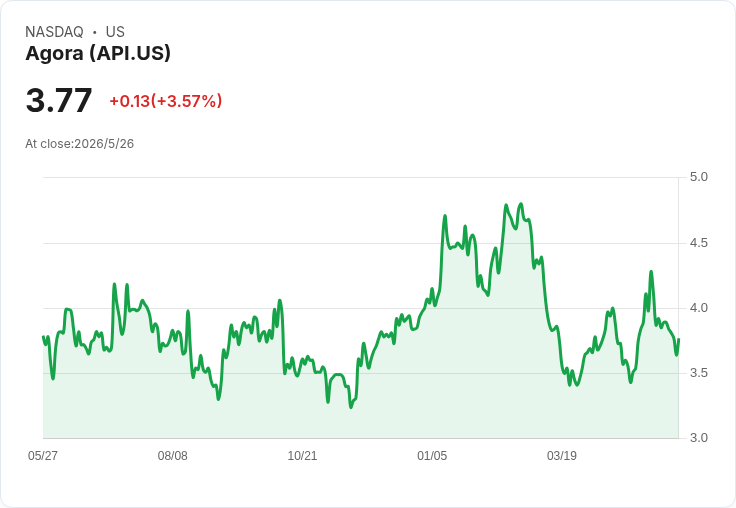Select the NASDAQ exchange label
Screen dimensions: 736x508
coord(54,32)
